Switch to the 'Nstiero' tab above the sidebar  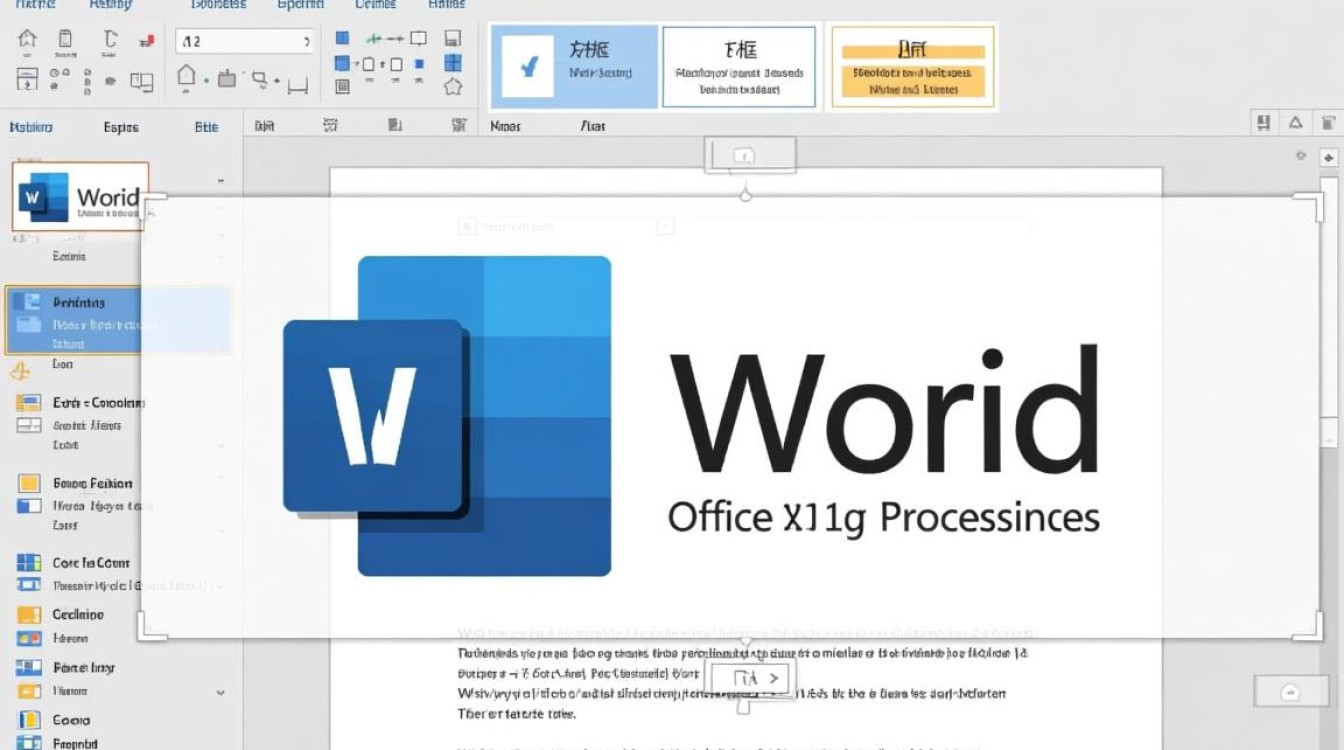coord(31,127)
